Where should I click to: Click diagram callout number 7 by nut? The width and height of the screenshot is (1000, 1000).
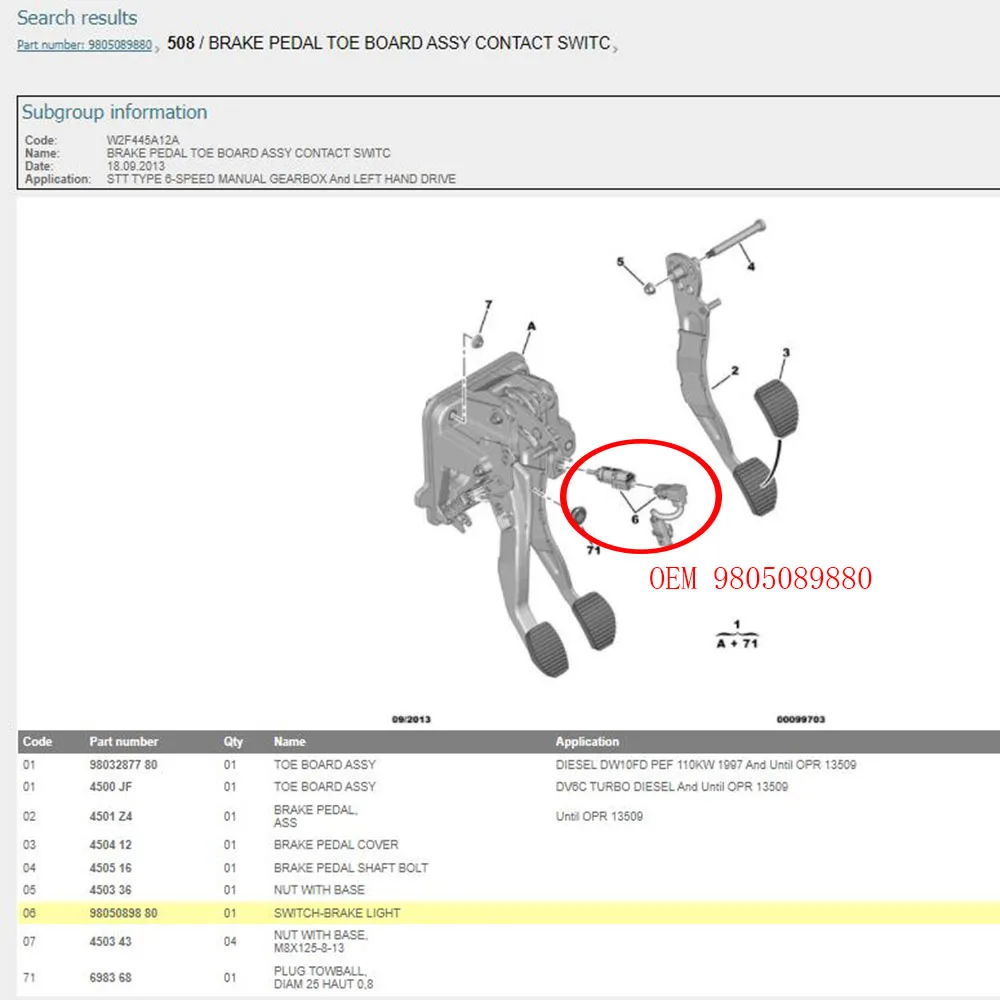(x=489, y=305)
